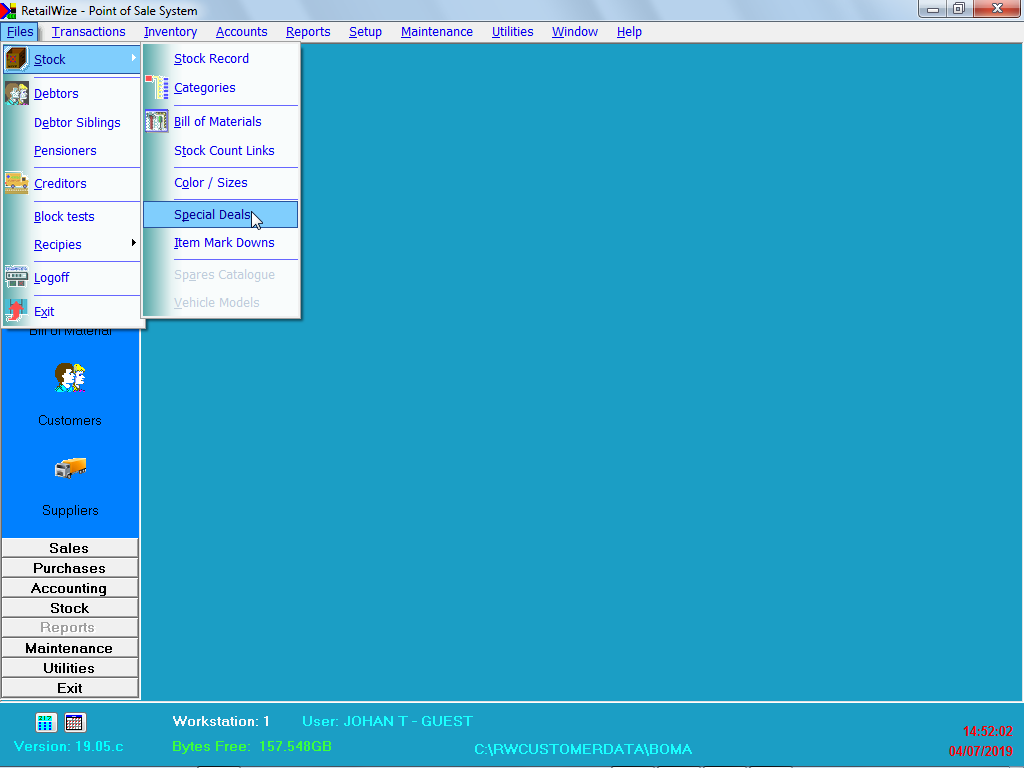Click the Categories icon in submenu
Viewport: 1024px width, 768px height.
157,88
